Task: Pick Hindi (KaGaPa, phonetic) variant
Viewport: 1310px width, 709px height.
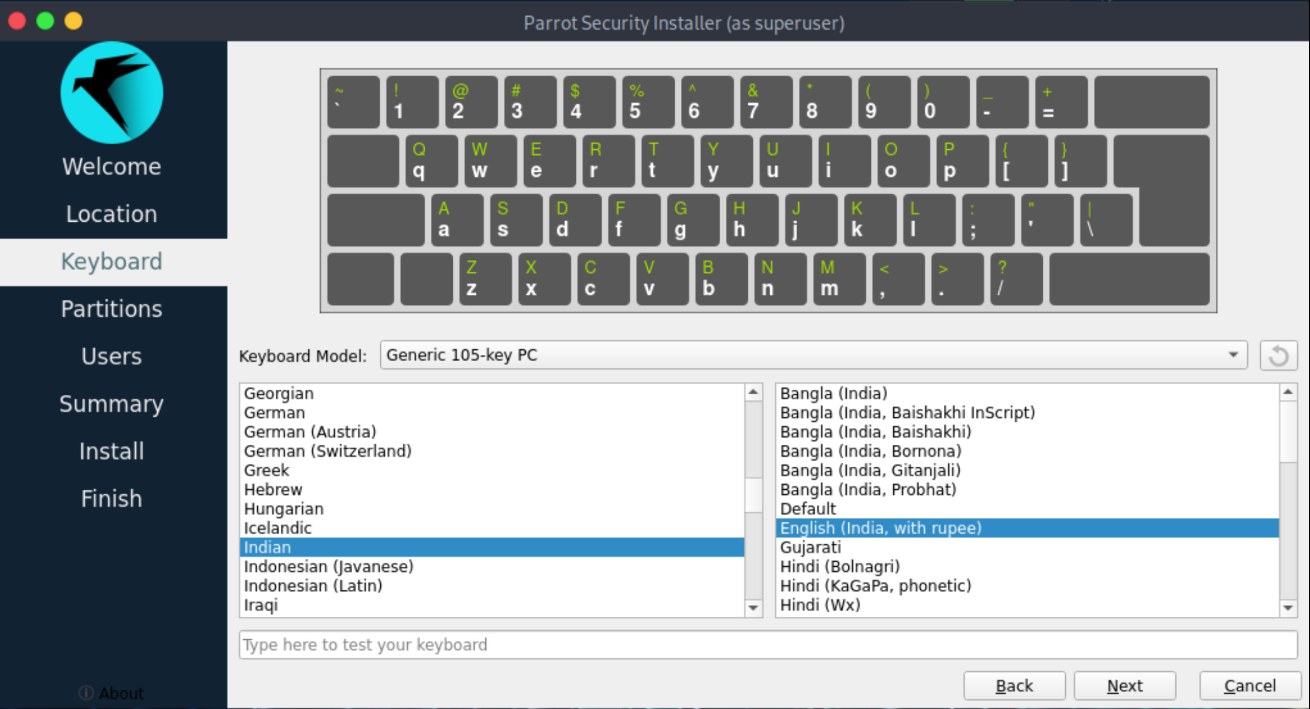Action: point(1028,586)
